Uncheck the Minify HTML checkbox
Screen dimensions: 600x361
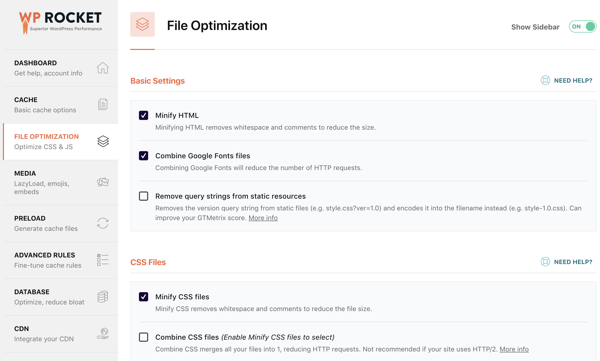tap(143, 115)
